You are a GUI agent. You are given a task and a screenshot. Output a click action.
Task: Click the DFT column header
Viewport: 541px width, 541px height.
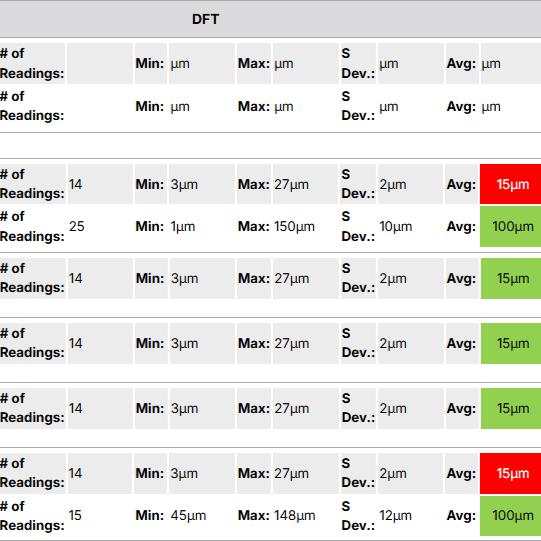[205, 19]
